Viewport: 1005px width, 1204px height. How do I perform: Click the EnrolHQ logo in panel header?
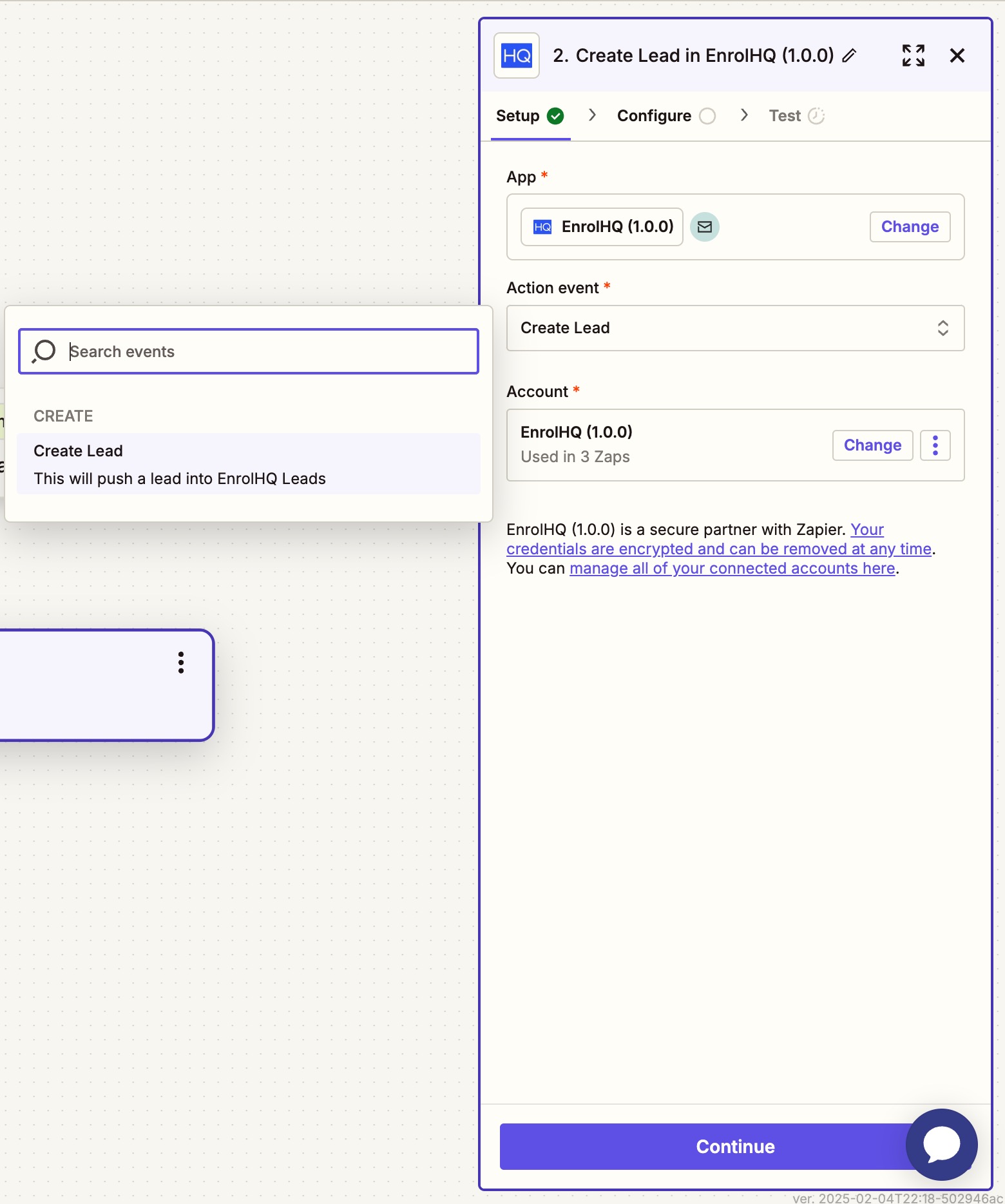click(517, 56)
